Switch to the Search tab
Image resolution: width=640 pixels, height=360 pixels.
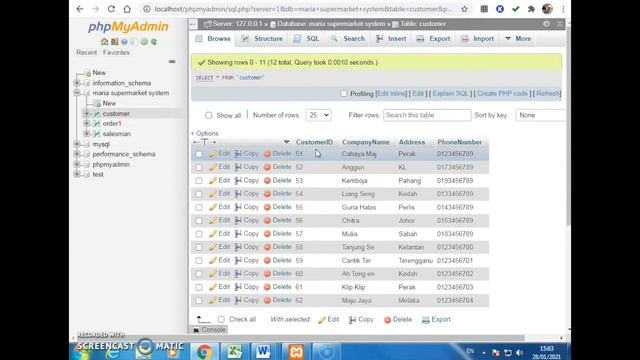(x=348, y=39)
